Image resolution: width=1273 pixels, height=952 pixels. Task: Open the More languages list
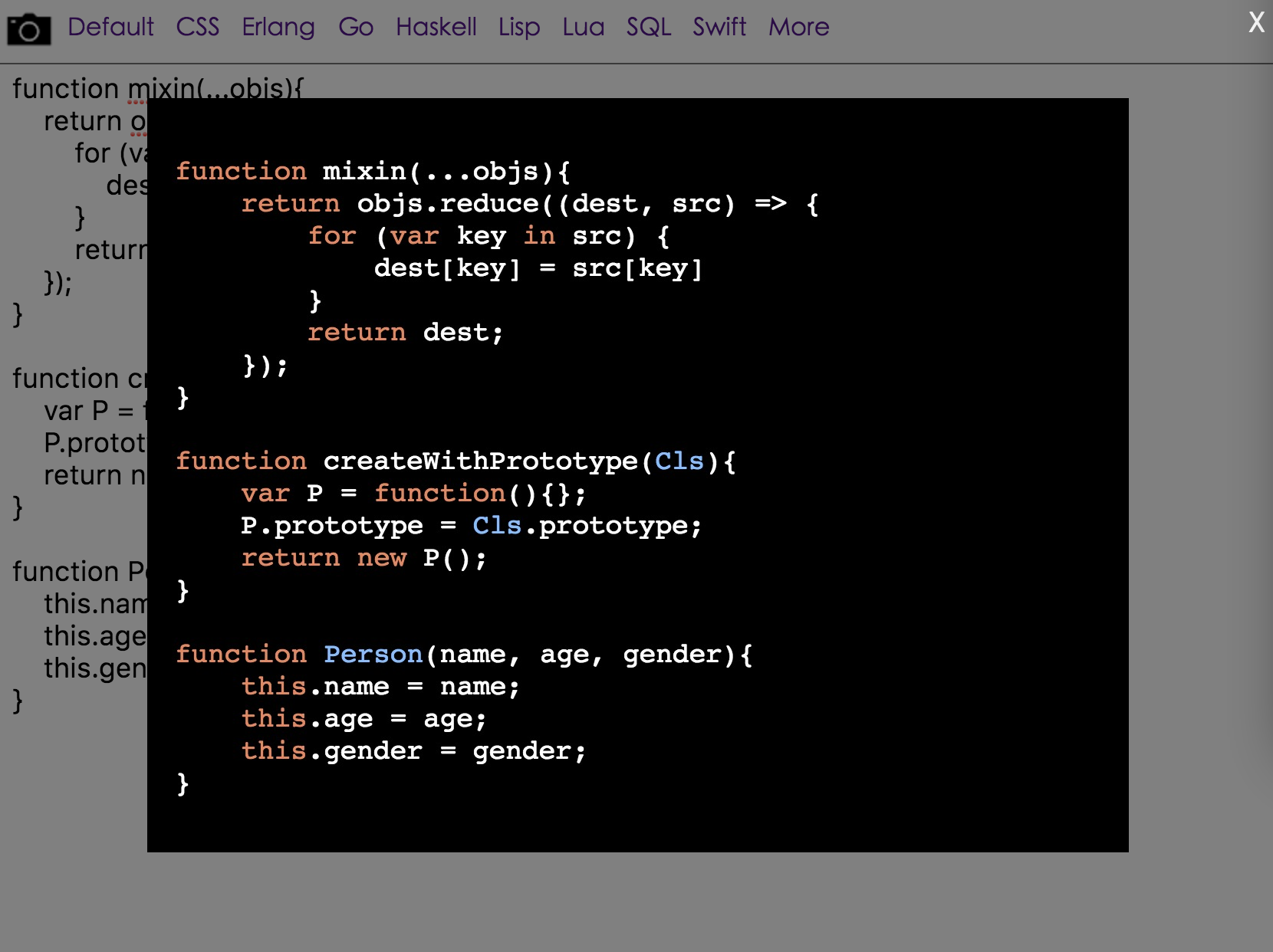[799, 27]
